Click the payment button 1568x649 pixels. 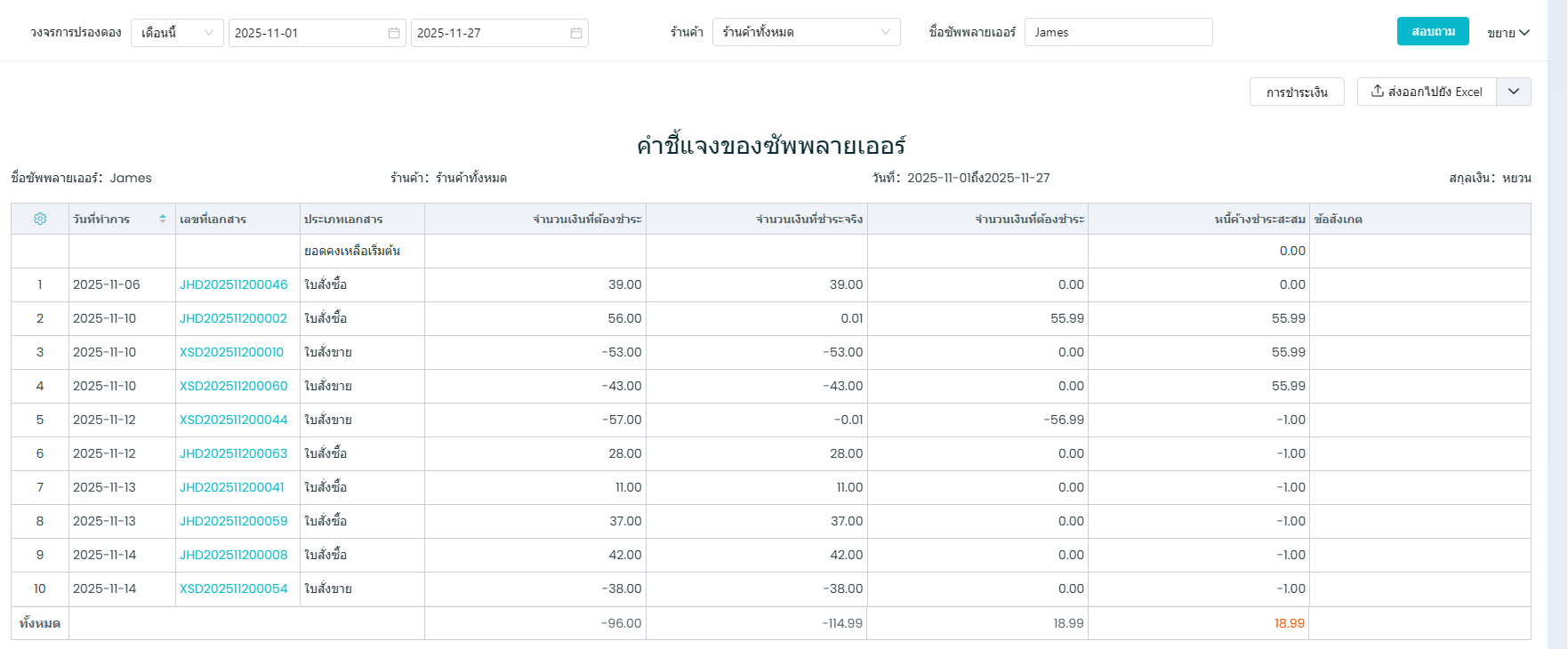pyautogui.click(x=1297, y=92)
